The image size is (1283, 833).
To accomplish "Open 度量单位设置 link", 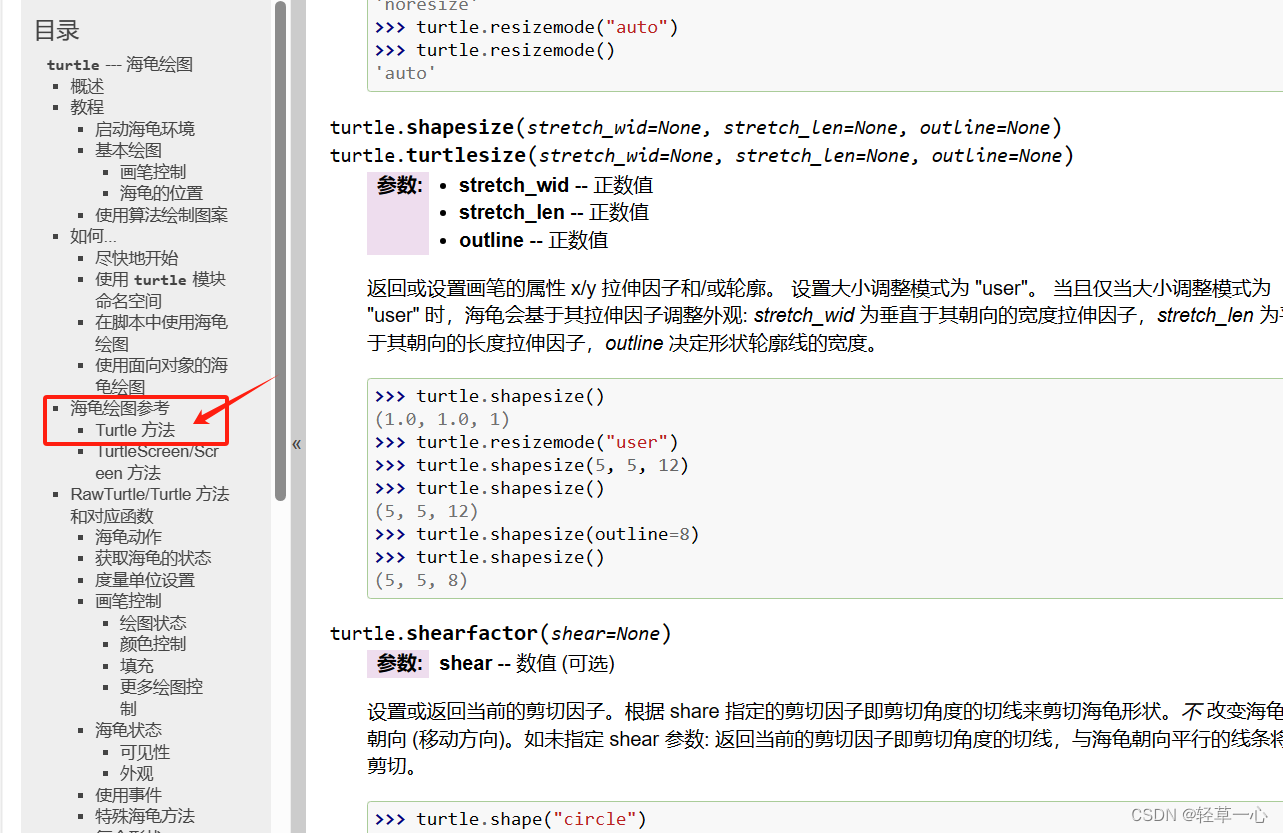I will 145,580.
